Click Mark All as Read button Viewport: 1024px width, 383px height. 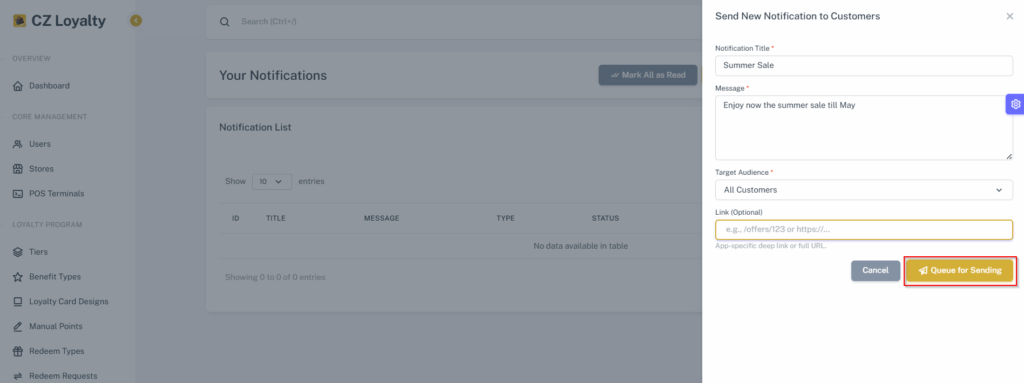coord(648,75)
